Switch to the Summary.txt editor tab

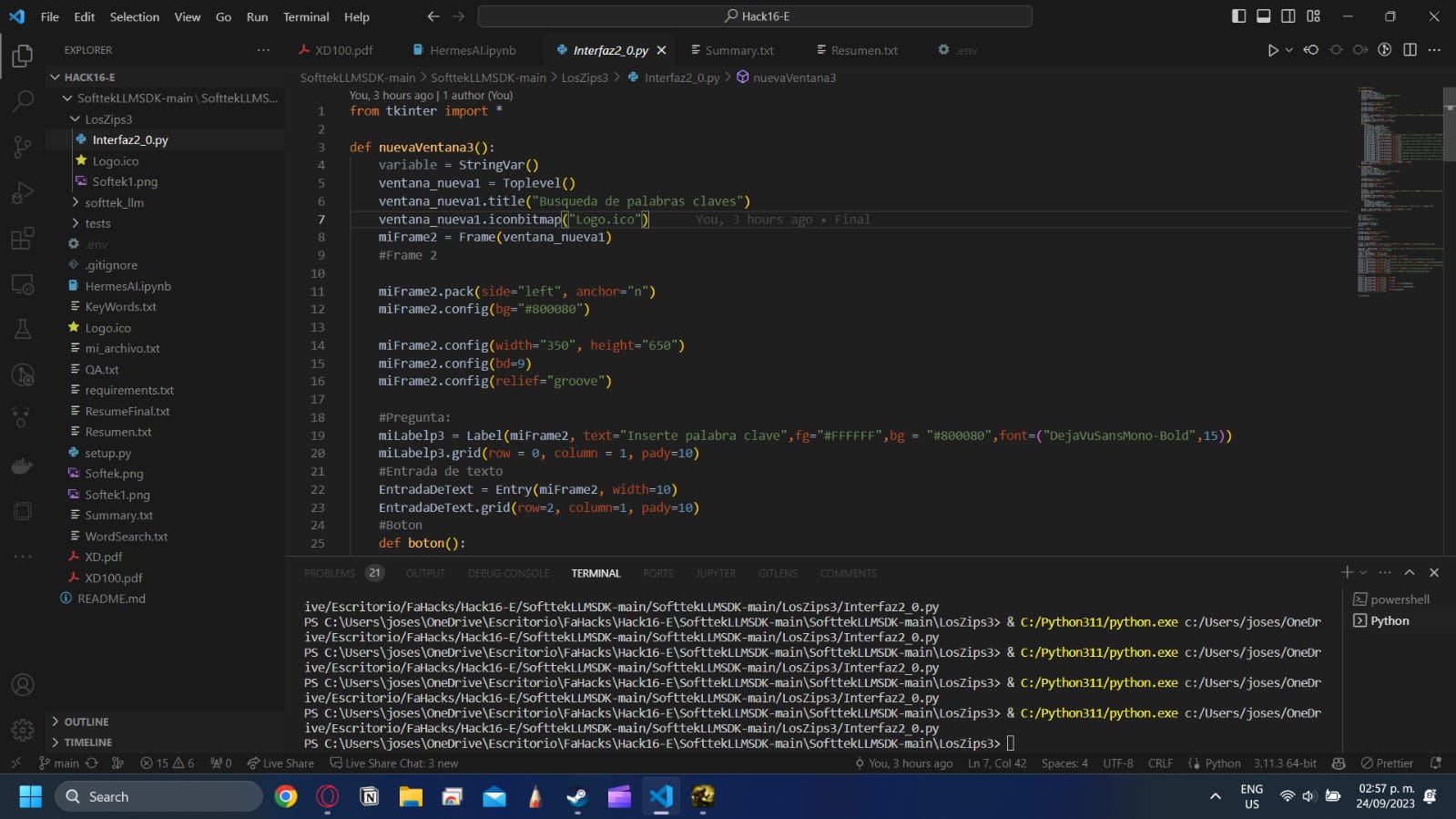click(738, 50)
